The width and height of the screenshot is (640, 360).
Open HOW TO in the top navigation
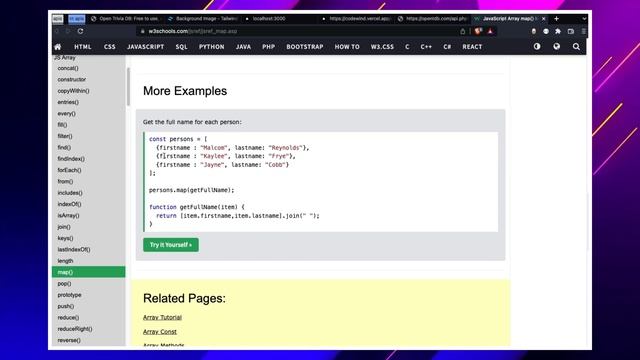click(347, 47)
